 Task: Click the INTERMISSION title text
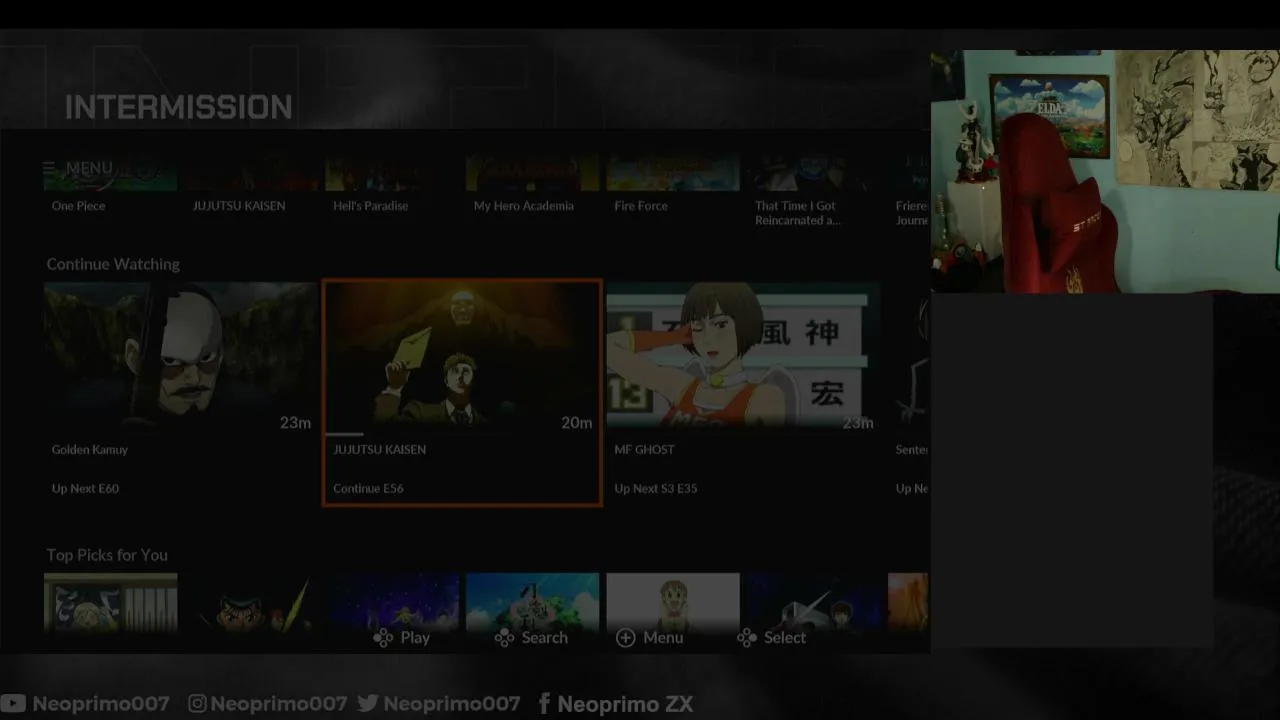pyautogui.click(x=179, y=107)
